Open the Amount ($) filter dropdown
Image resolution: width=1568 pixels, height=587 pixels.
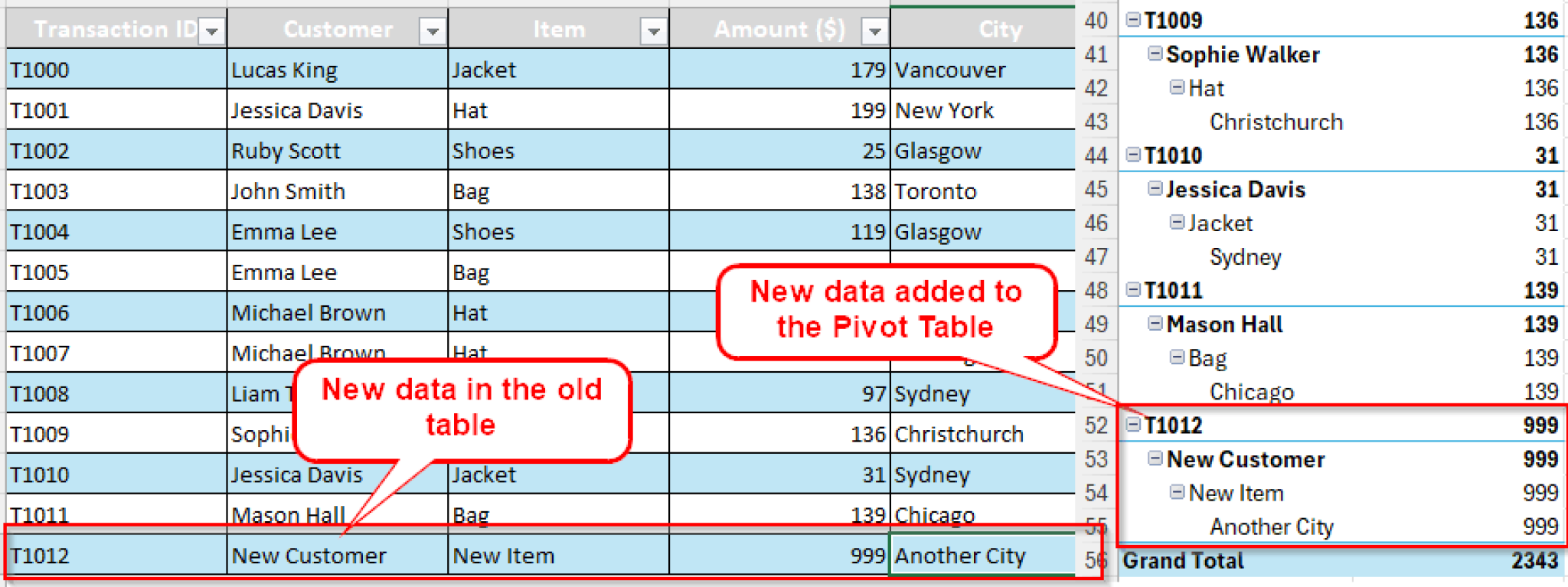coord(874,31)
